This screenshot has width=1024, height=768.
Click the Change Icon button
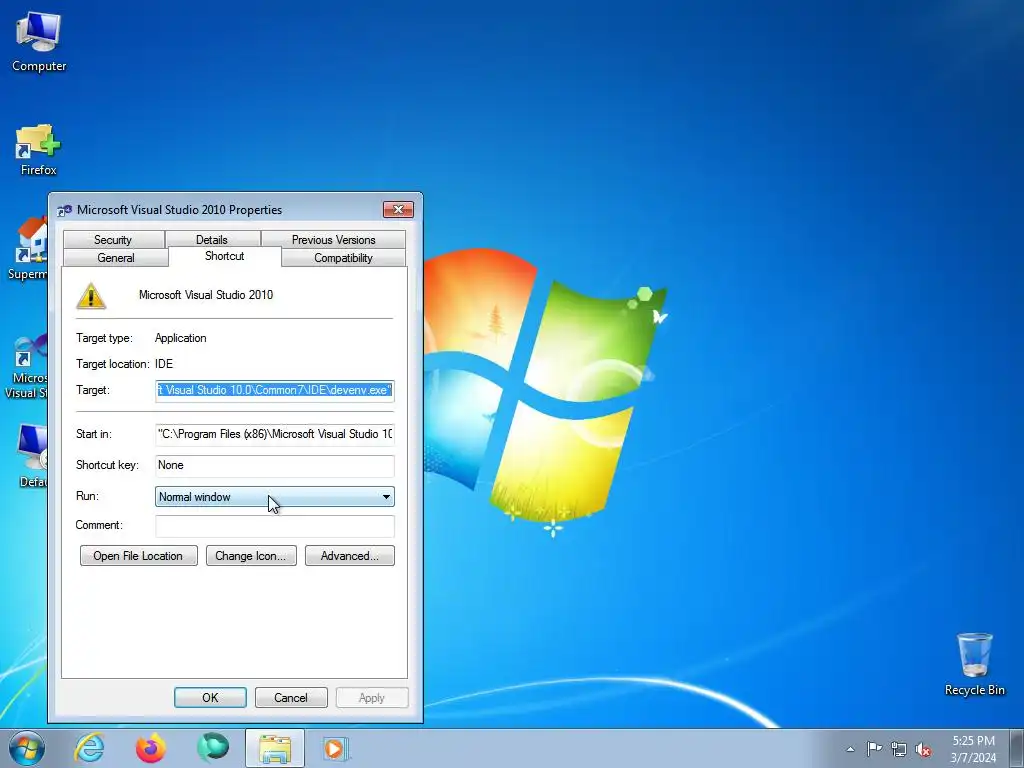(x=251, y=556)
